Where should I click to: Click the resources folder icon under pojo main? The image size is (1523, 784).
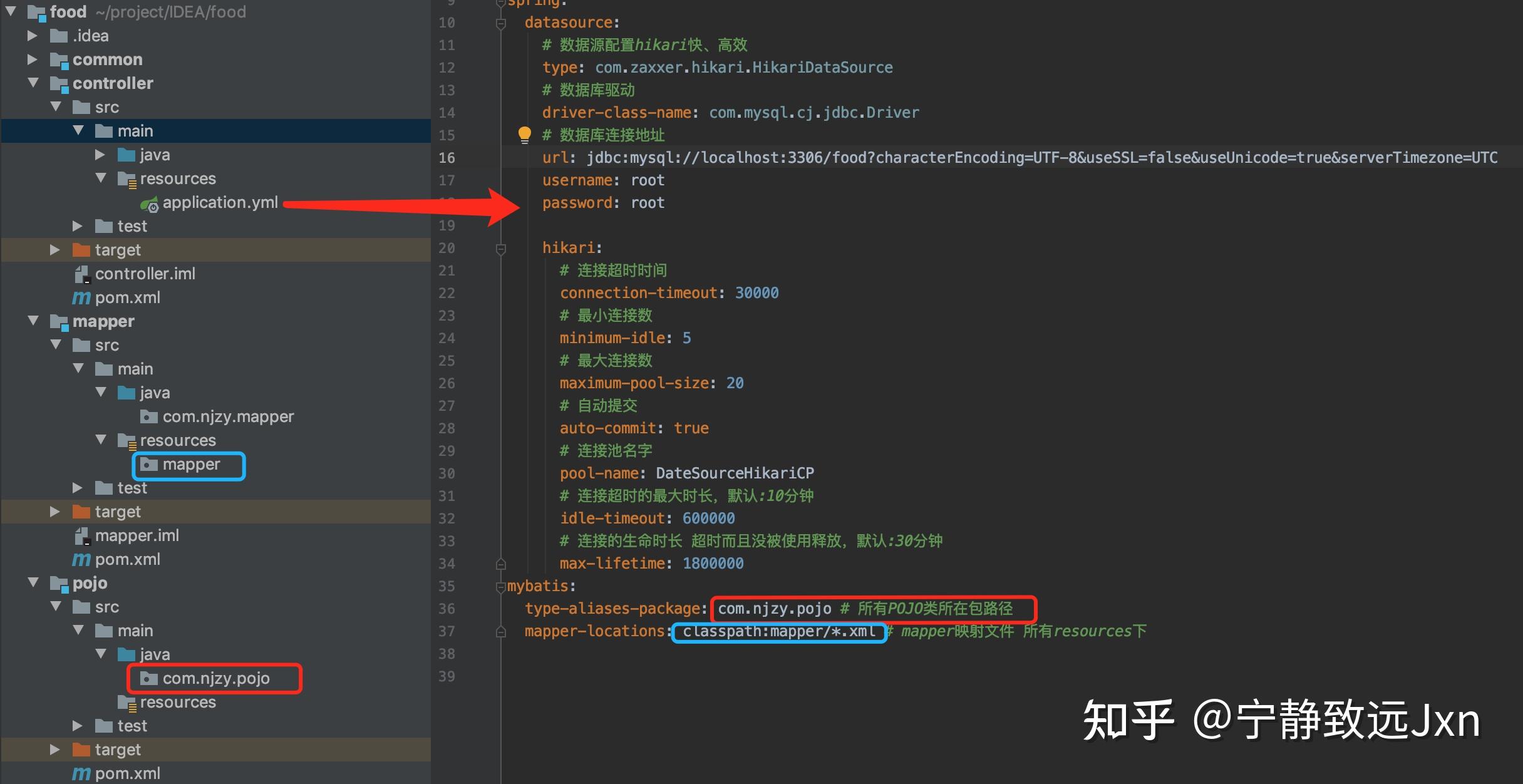click(x=127, y=703)
